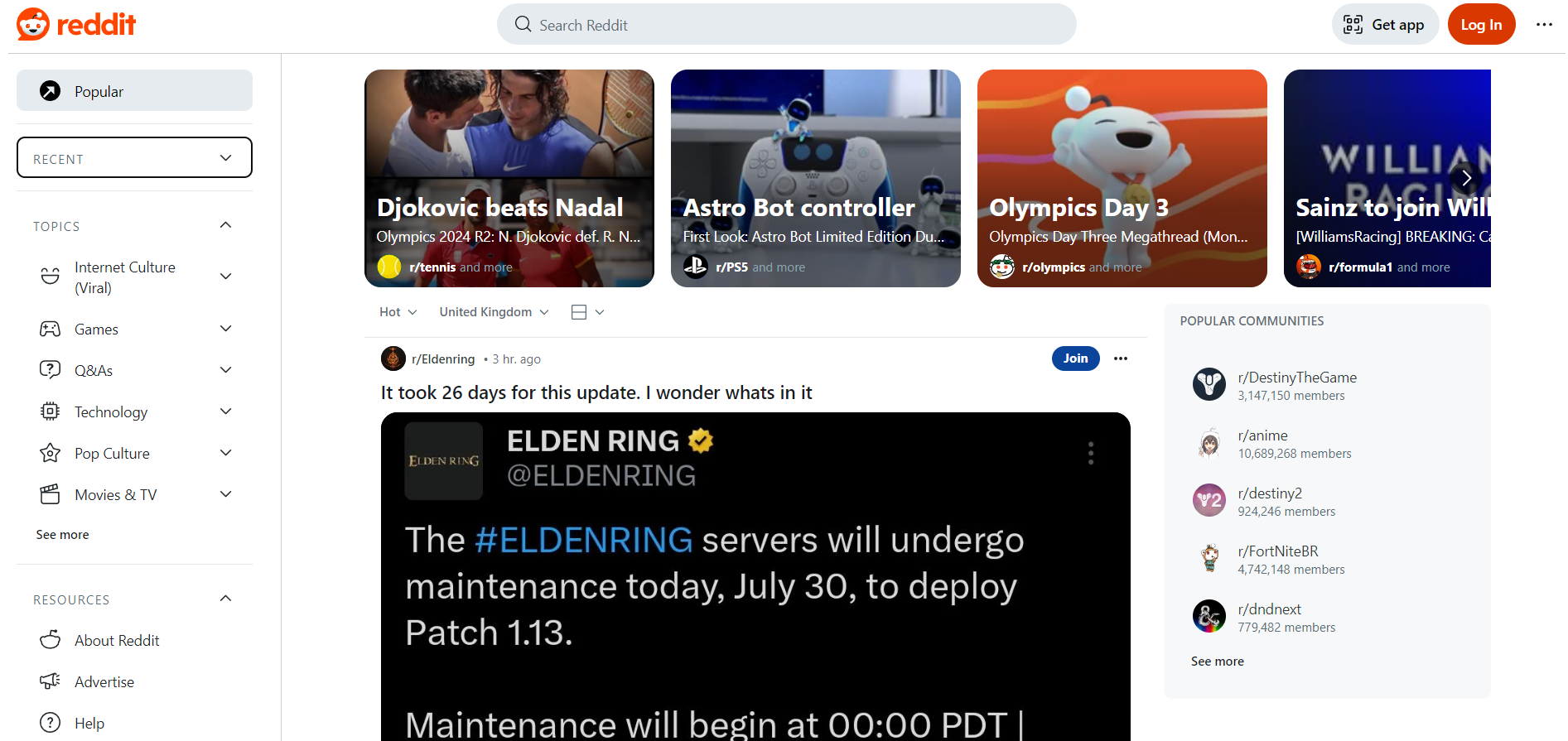Open the r/anime community avatar
Screen dimensions: 1568x741
(1209, 442)
